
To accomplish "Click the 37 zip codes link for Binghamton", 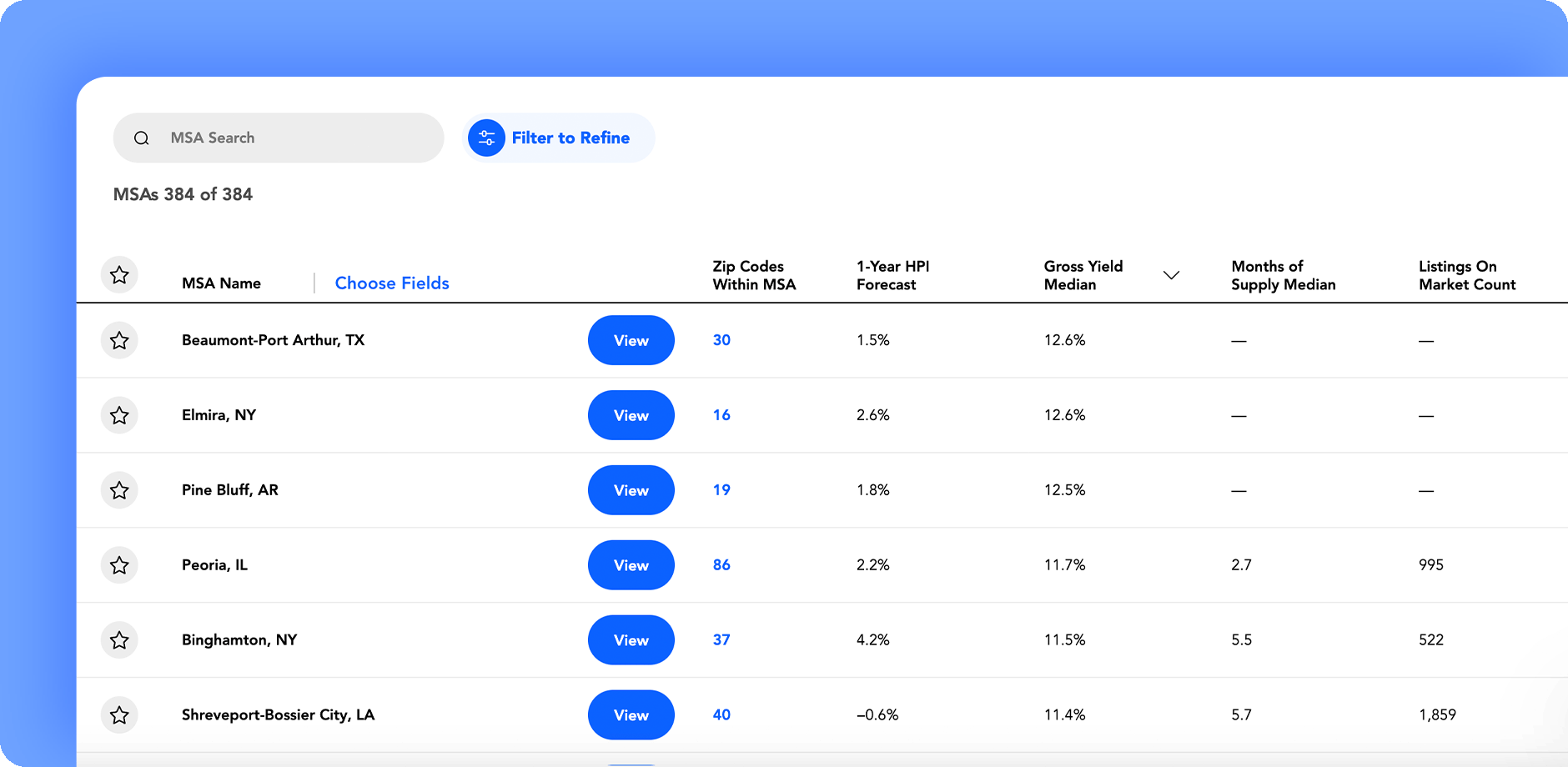I will [x=721, y=639].
